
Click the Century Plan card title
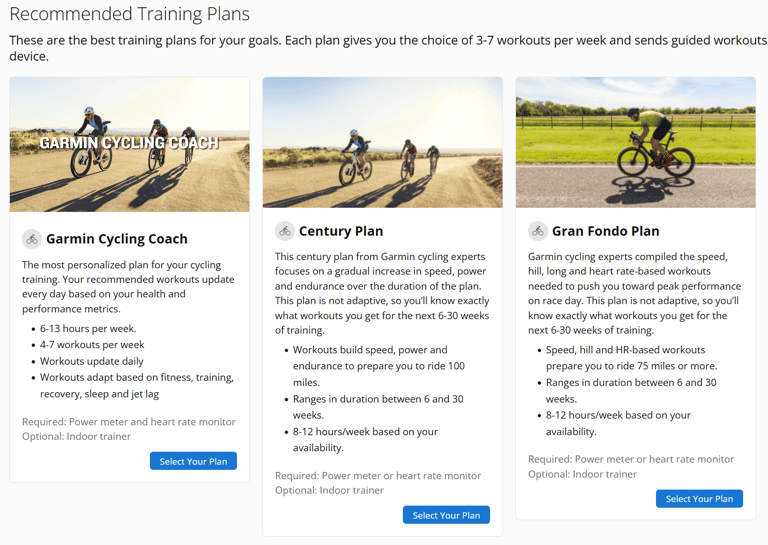pyautogui.click(x=341, y=231)
